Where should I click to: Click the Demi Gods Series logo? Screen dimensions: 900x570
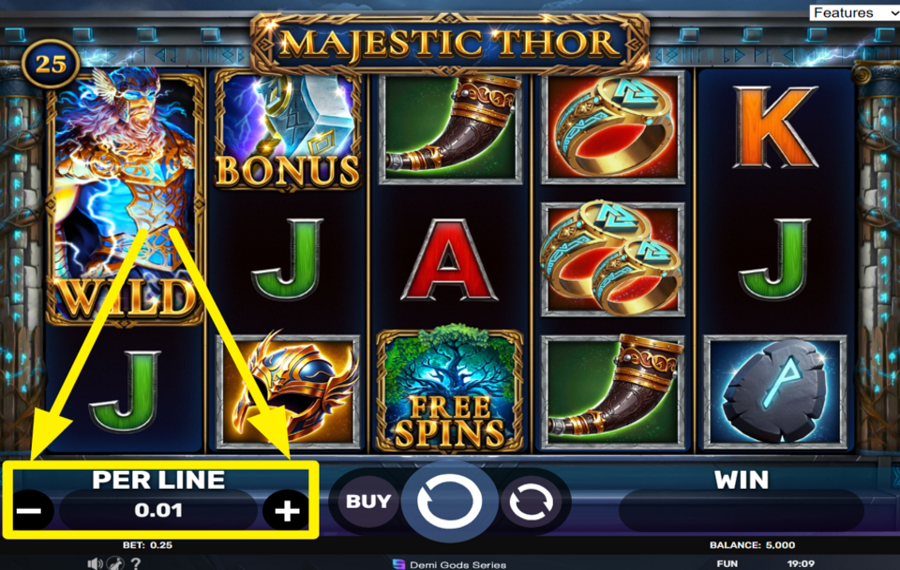click(449, 565)
